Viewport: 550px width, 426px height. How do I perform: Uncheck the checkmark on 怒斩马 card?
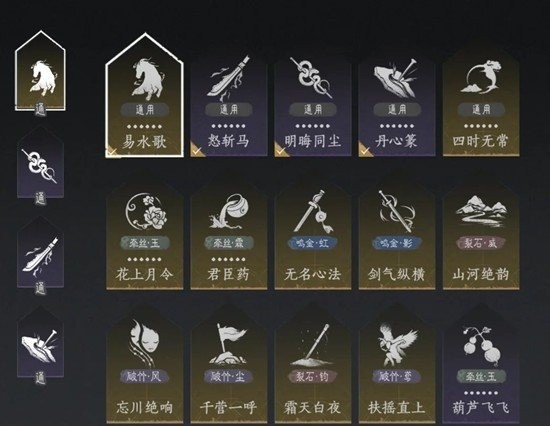(x=196, y=150)
